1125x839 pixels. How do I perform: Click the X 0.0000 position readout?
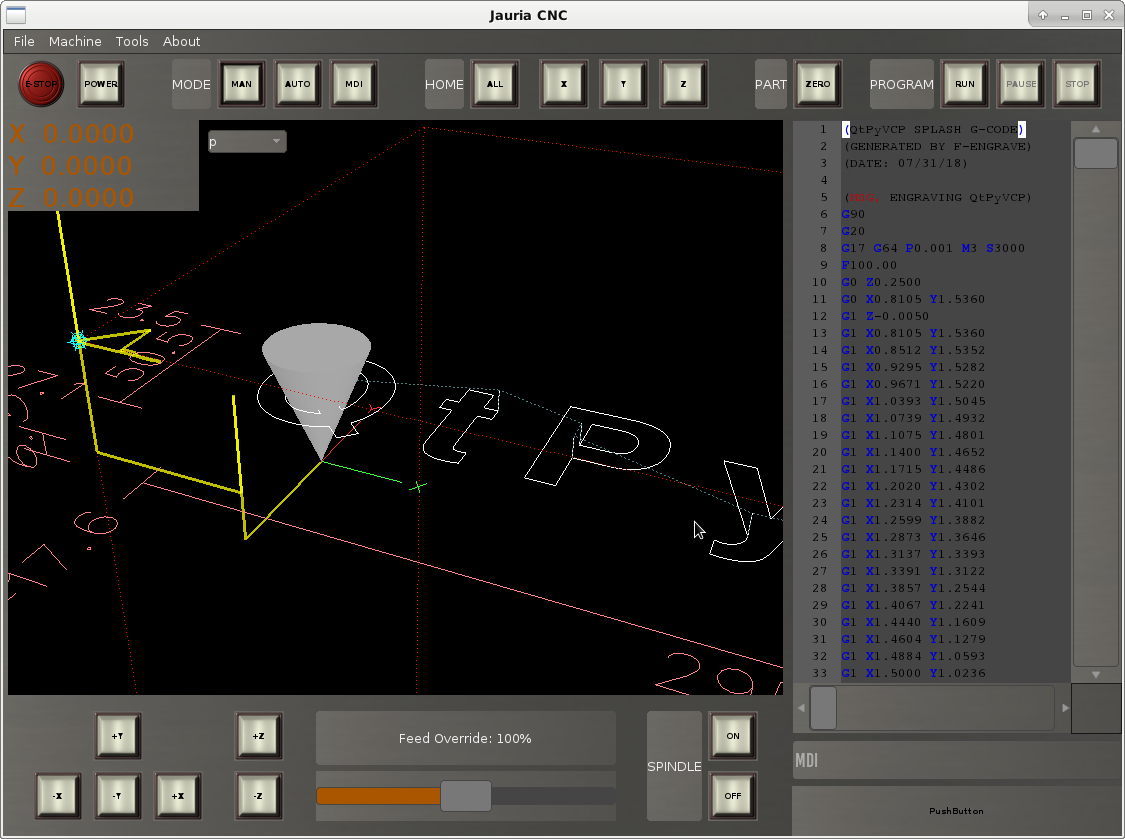point(72,133)
